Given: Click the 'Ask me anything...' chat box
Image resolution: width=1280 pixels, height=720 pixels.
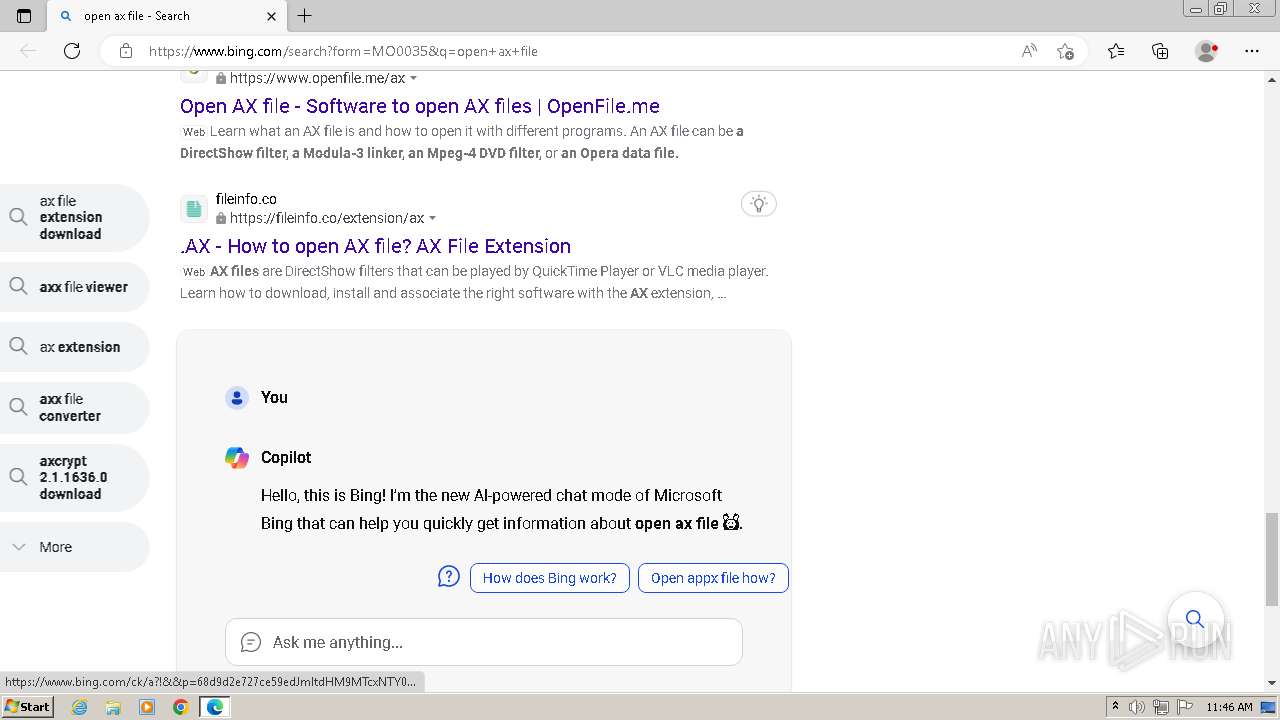Looking at the screenshot, I should pos(484,642).
